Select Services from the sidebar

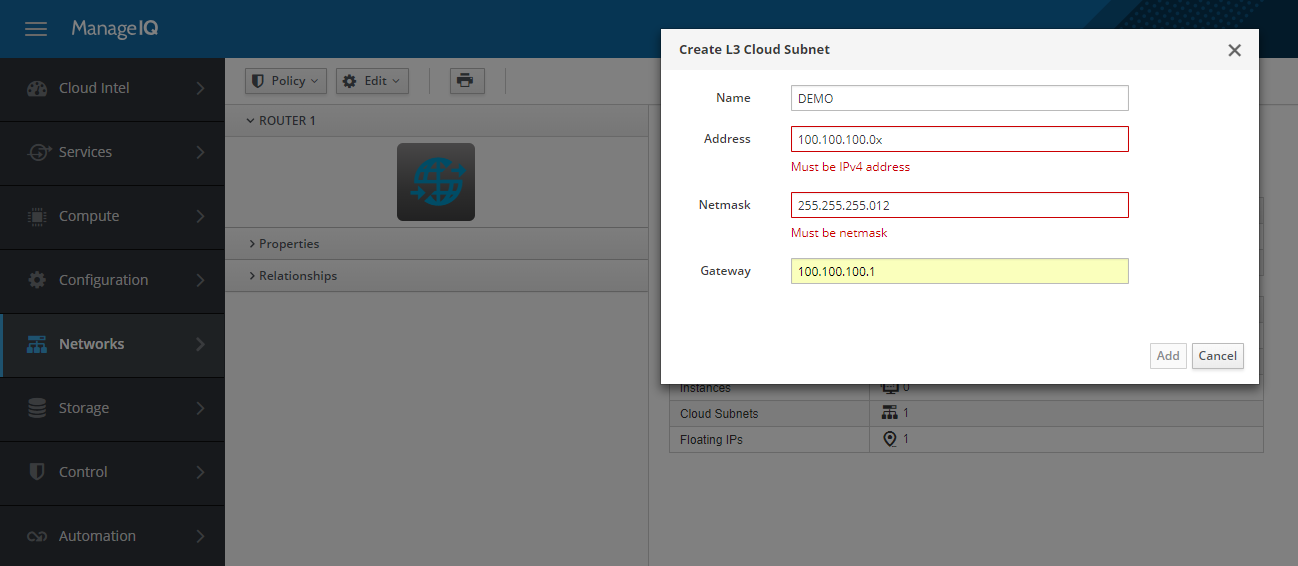click(x=112, y=152)
